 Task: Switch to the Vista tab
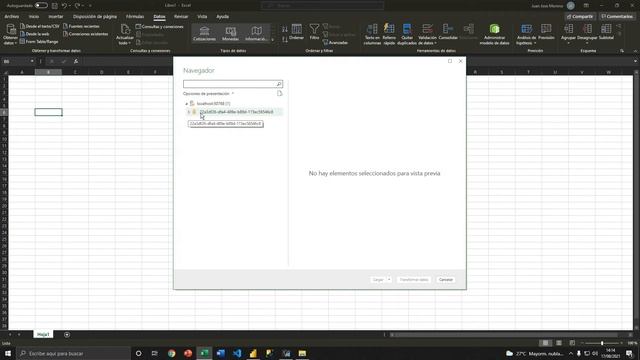pos(202,17)
